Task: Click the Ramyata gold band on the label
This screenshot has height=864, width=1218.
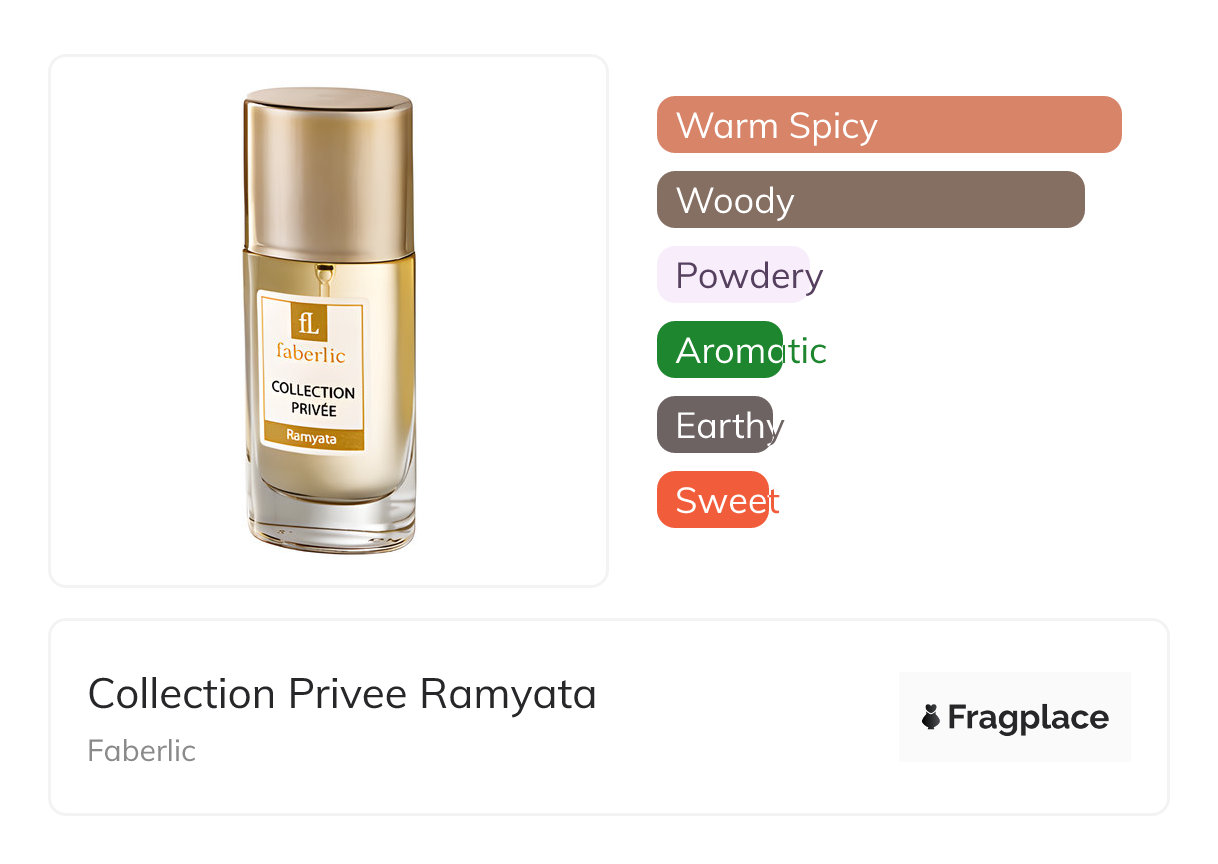Action: (x=311, y=437)
